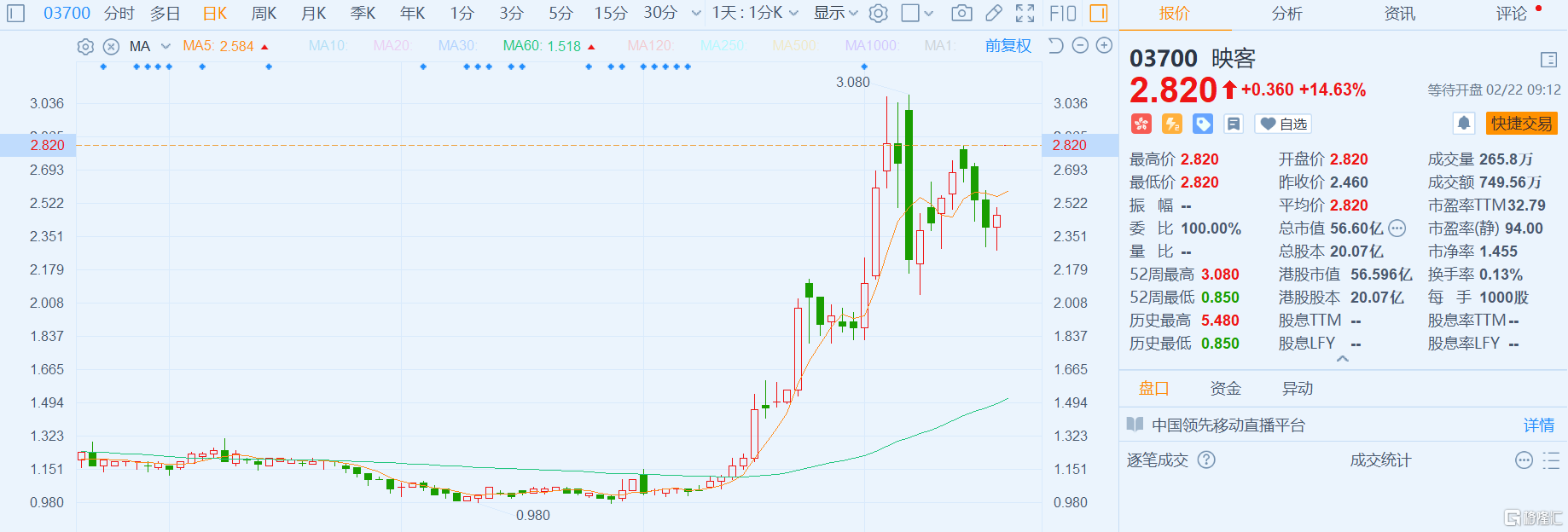The image size is (1568, 532).
Task: Open MA indicator settings gear
Action: 85,46
